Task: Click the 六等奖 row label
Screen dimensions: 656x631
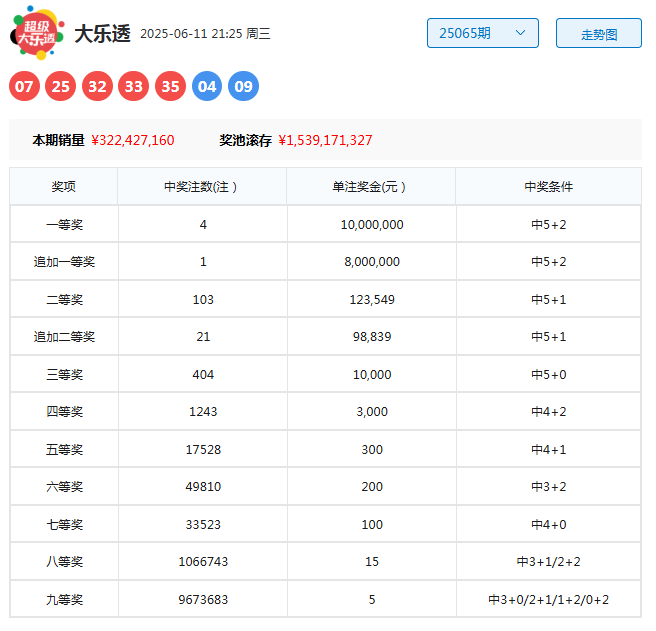Action: [64, 487]
